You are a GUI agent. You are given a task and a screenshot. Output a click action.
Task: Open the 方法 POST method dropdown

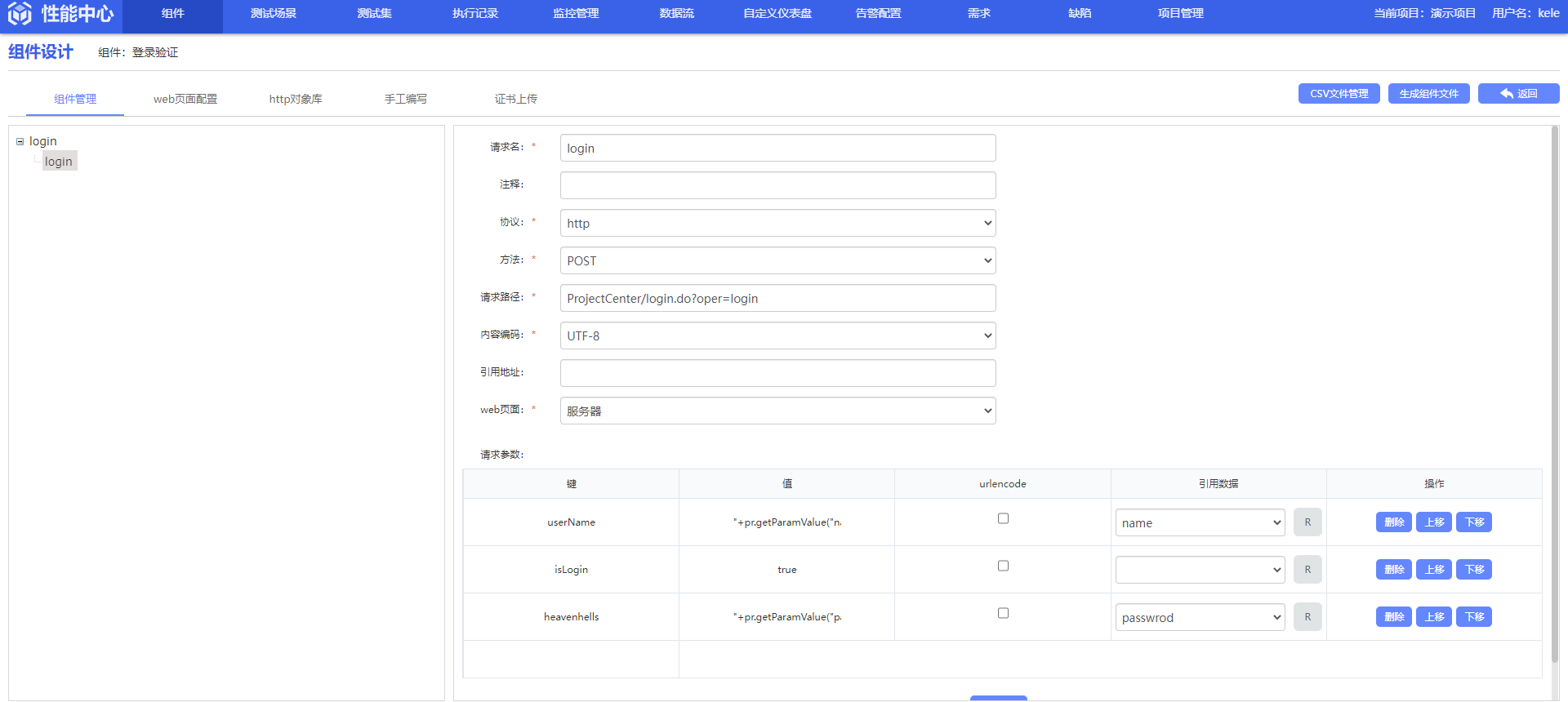click(x=777, y=261)
